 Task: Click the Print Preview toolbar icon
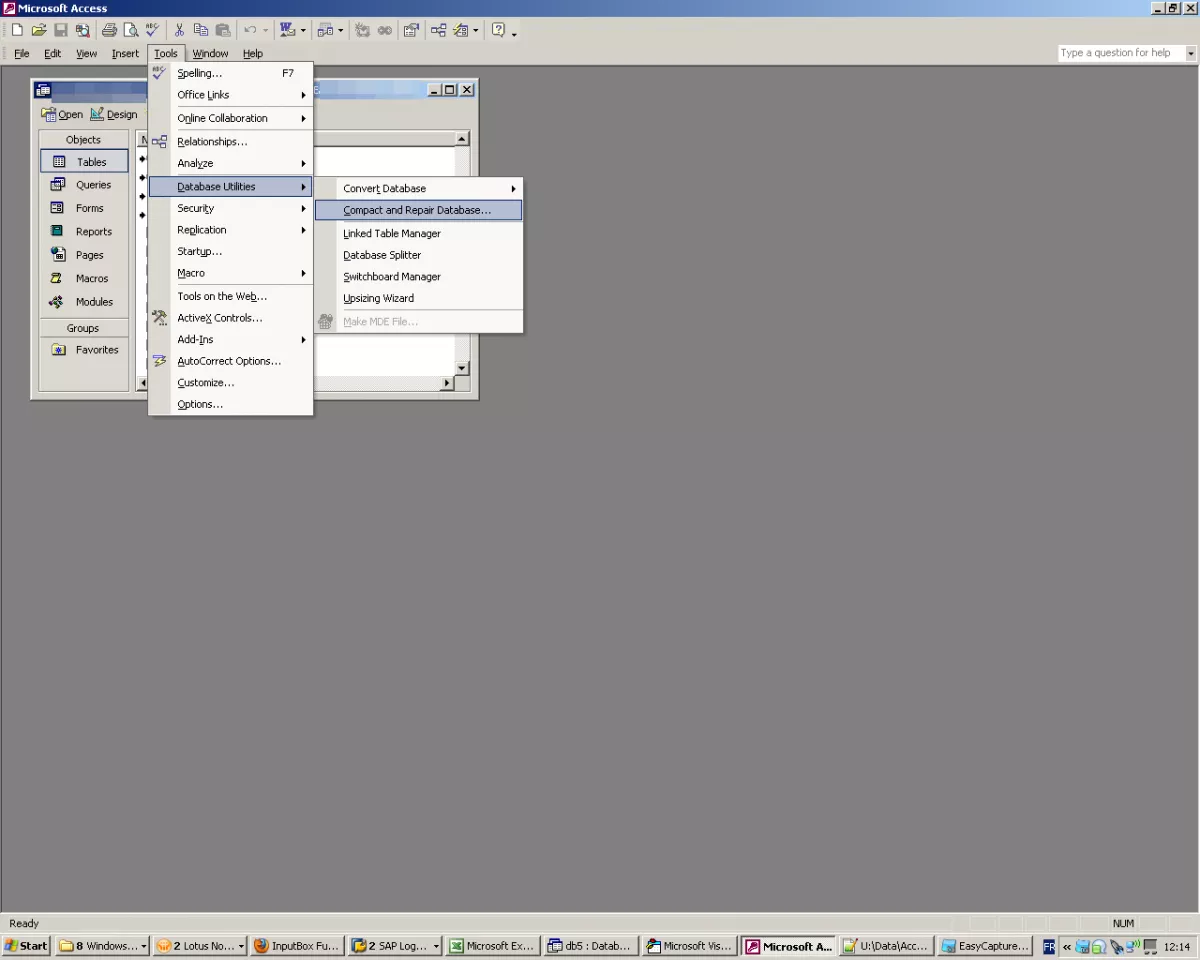click(x=131, y=30)
